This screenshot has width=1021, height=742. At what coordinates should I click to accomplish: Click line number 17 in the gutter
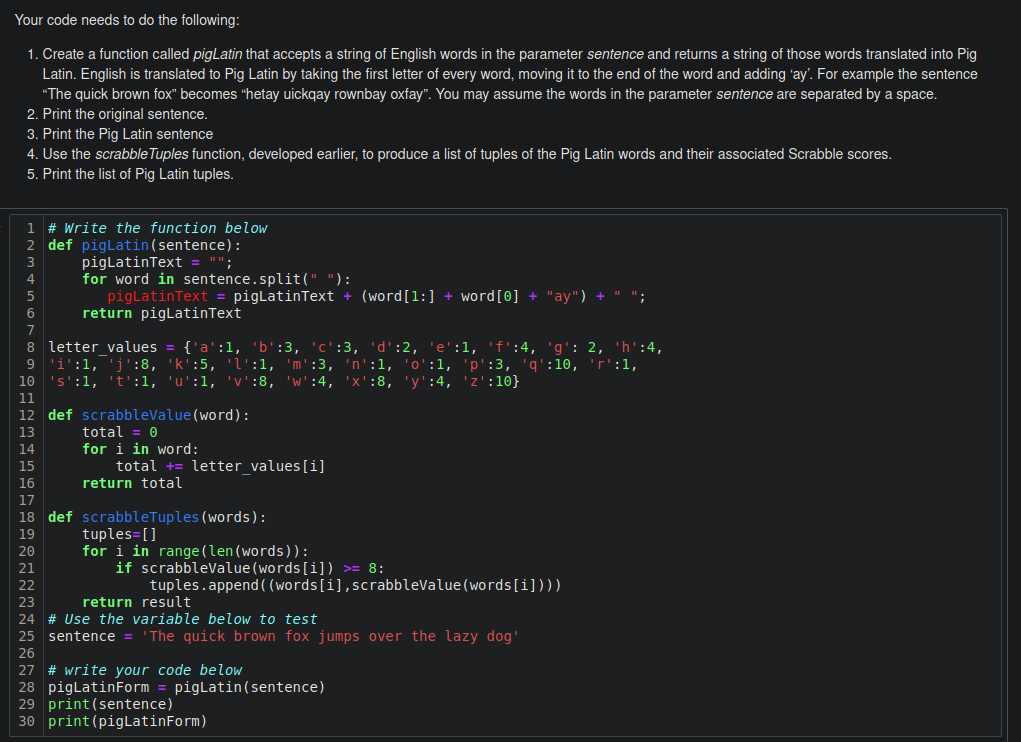(27, 500)
